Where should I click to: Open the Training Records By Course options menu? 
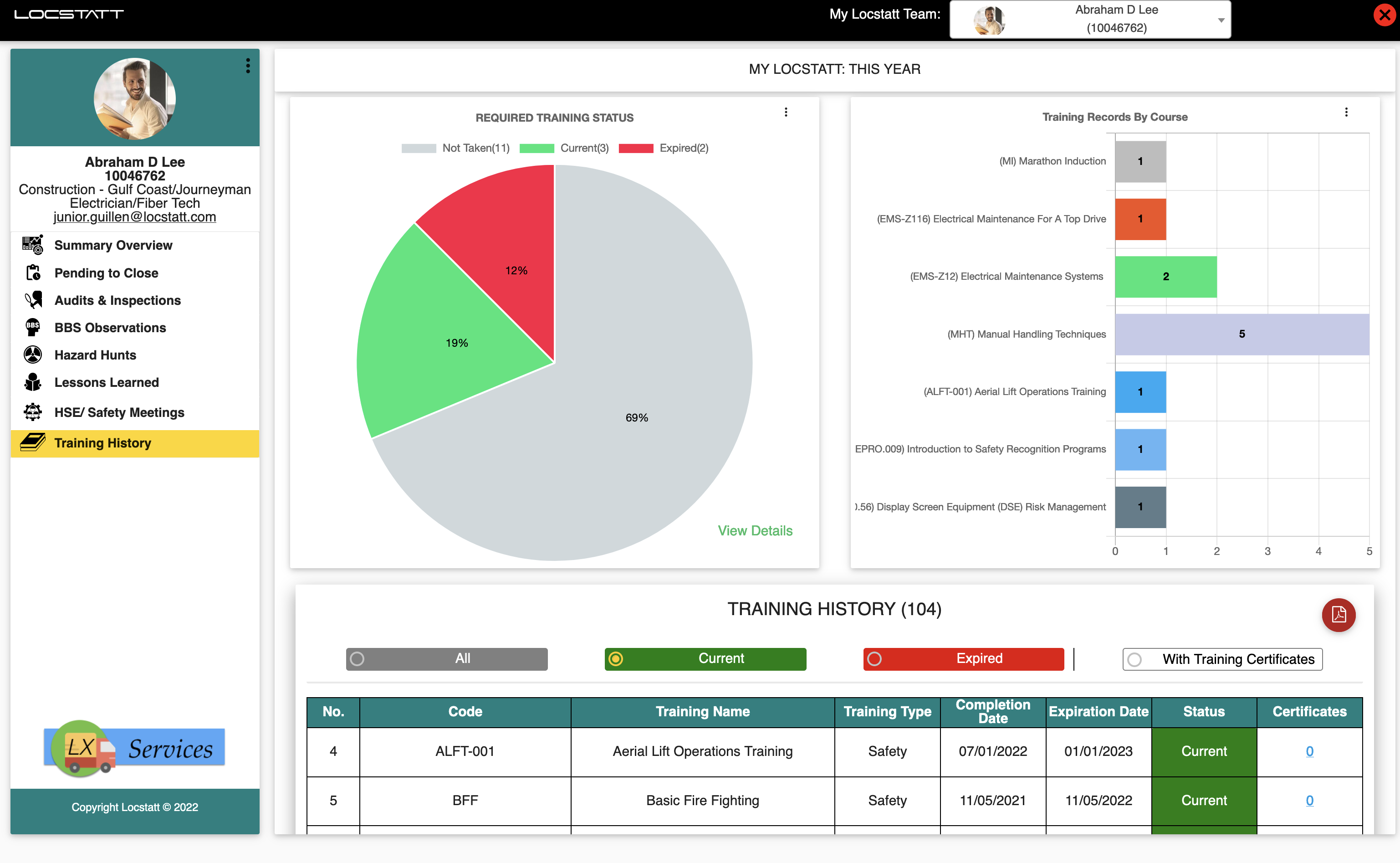pos(1346,112)
